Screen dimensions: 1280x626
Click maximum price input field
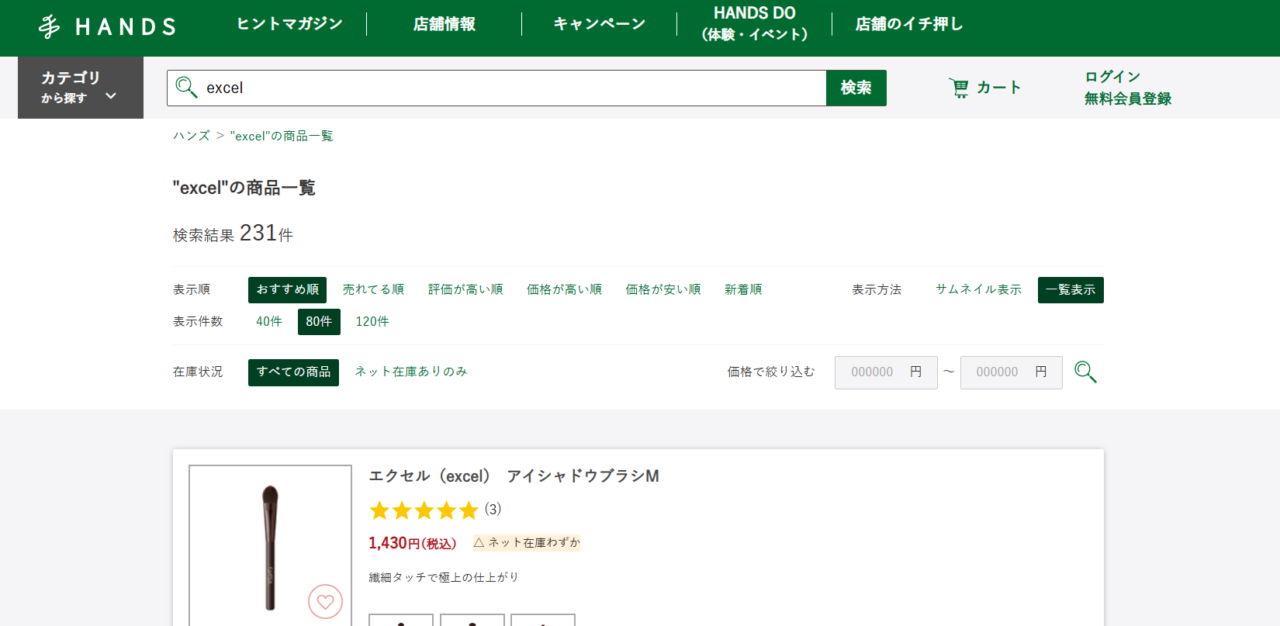click(1011, 372)
